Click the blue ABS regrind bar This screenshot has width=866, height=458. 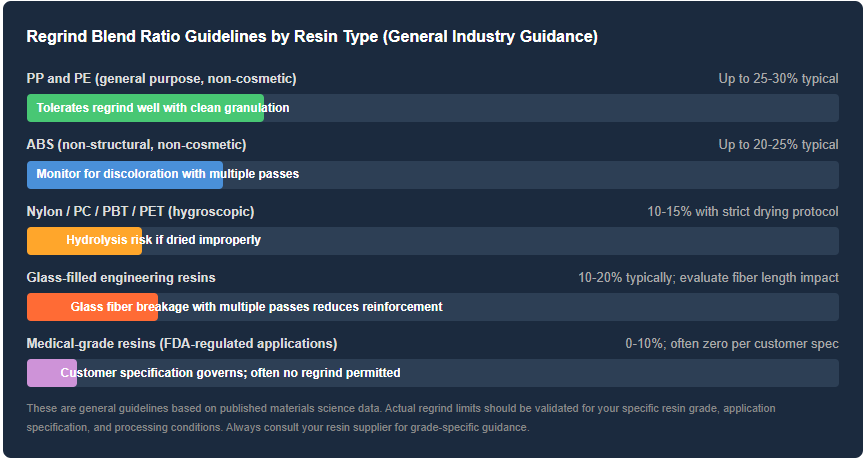125,175
